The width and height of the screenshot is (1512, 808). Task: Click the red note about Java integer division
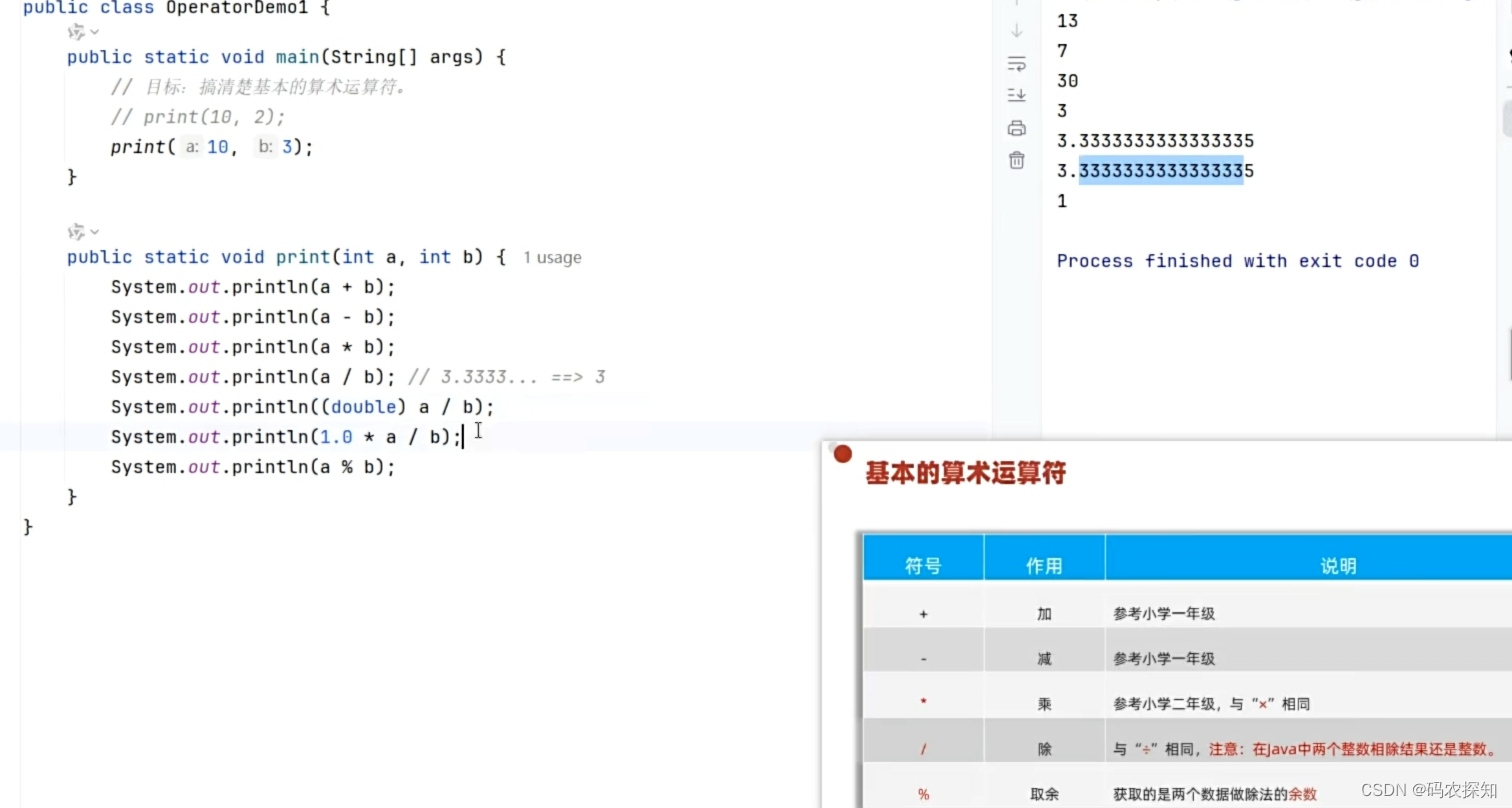pyautogui.click(x=1353, y=749)
